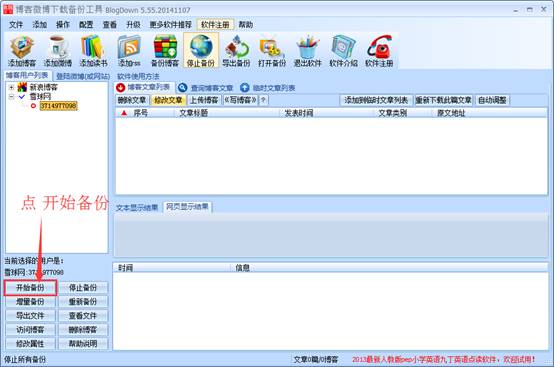Image resolution: width=554 pixels, height=367 pixels.
Task: Click the 查询博客文章 magnifier icon
Action: 183,88
